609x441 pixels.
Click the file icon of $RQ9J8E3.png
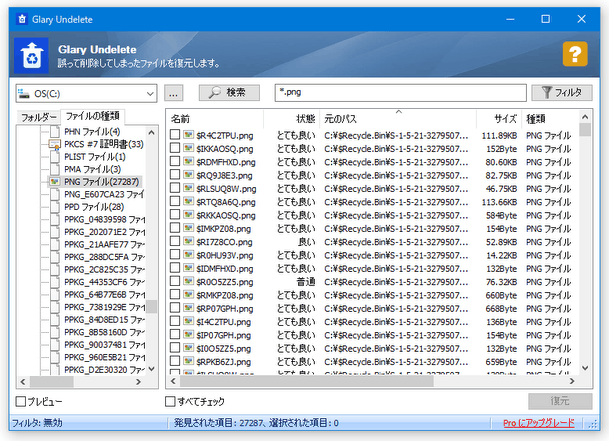tap(188, 175)
